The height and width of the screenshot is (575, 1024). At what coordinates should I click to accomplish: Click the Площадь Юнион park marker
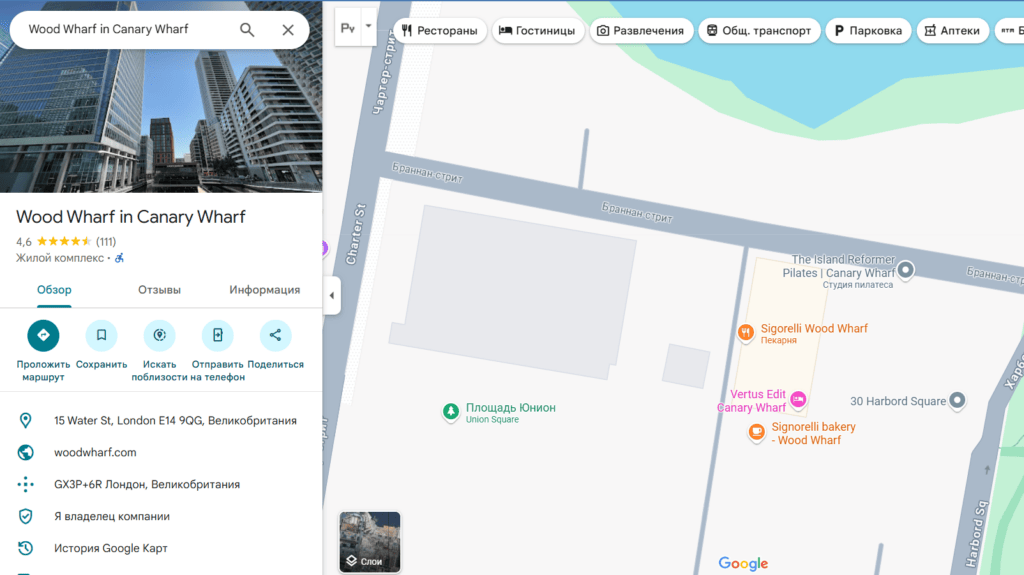coord(451,412)
